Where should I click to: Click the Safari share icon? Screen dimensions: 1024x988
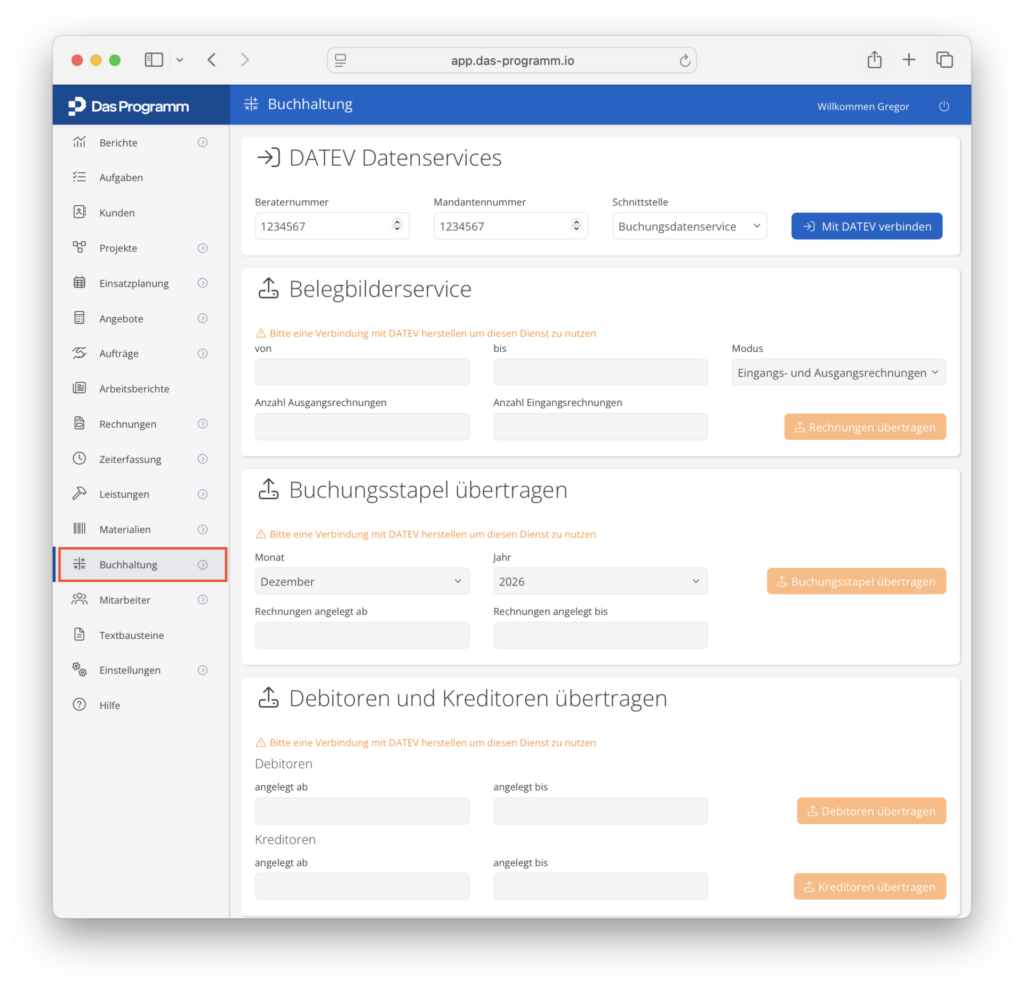pyautogui.click(x=874, y=60)
